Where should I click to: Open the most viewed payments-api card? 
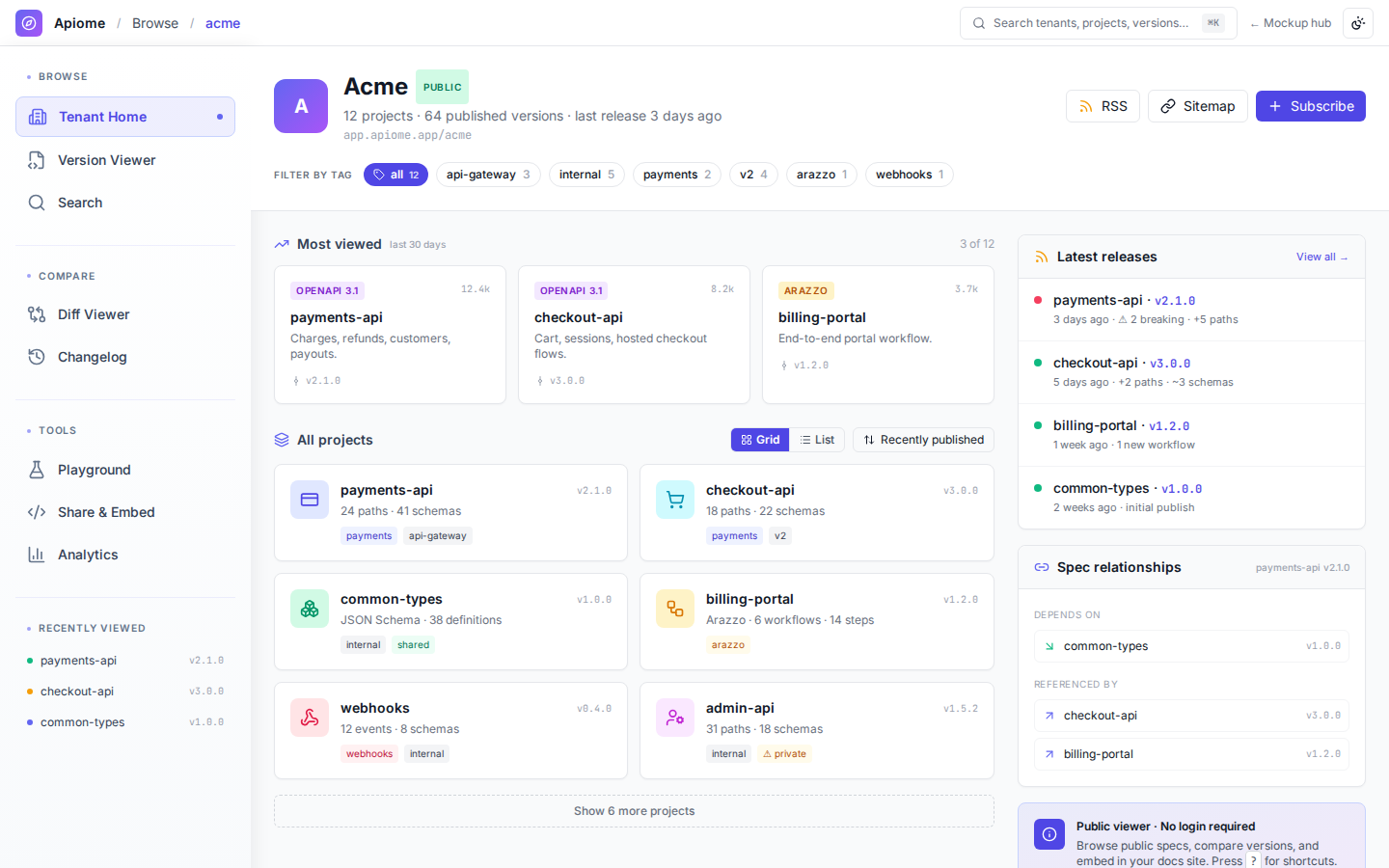(390, 335)
